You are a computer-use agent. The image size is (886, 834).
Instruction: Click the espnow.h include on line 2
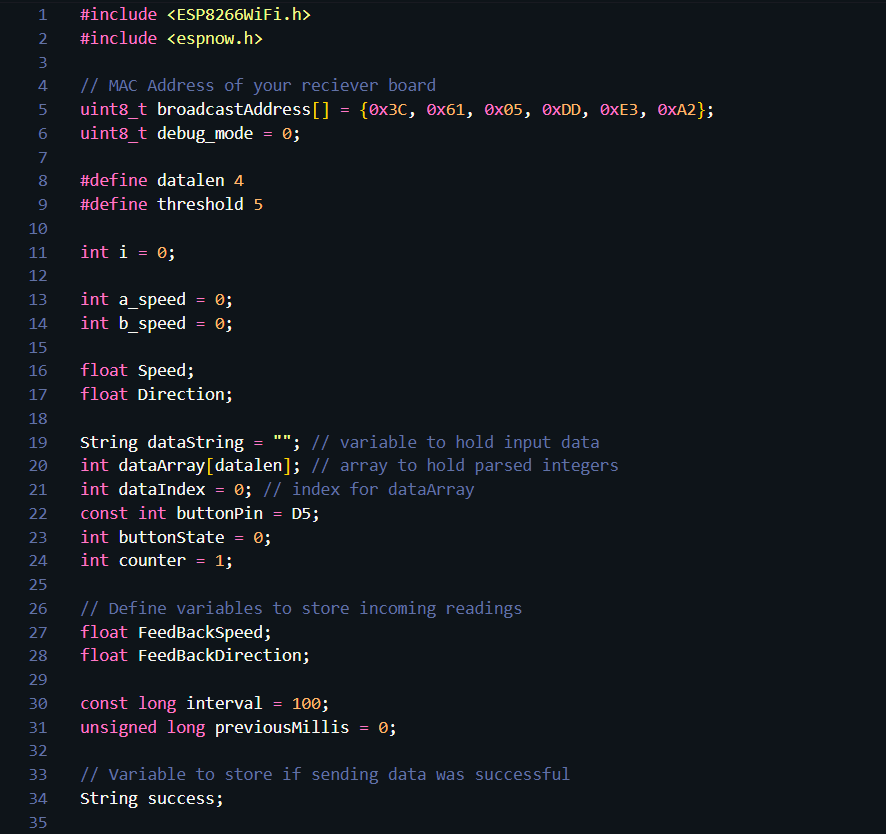point(215,39)
